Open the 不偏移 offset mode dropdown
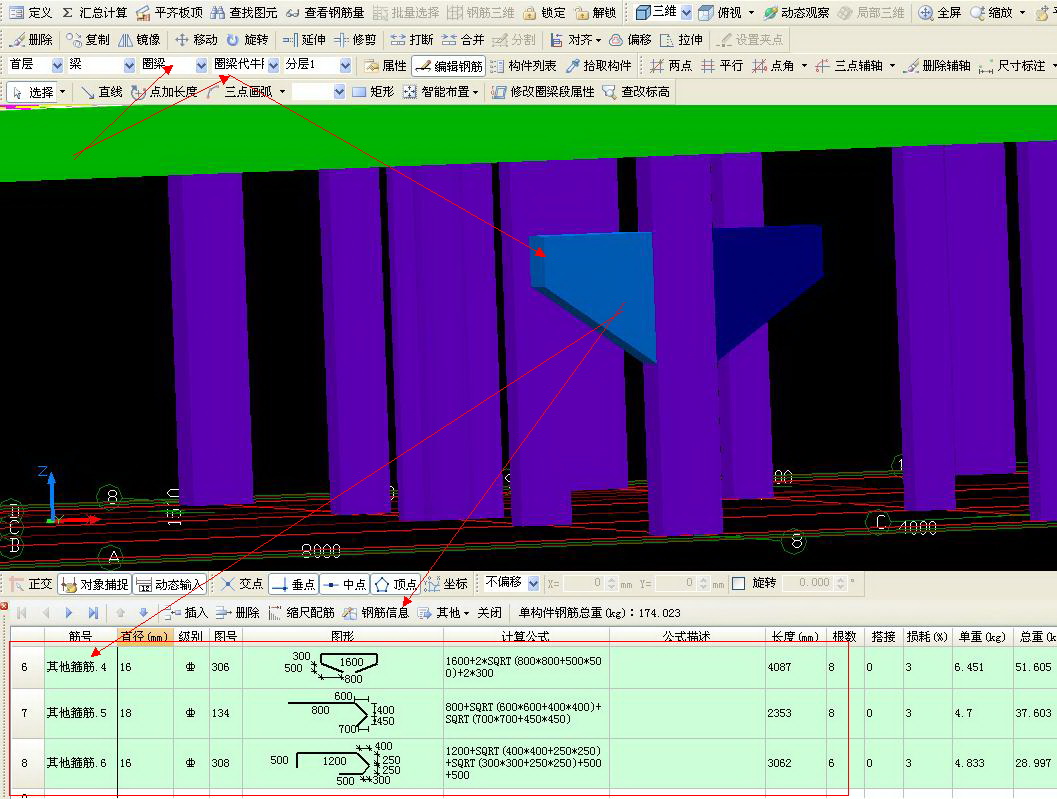 tap(533, 583)
